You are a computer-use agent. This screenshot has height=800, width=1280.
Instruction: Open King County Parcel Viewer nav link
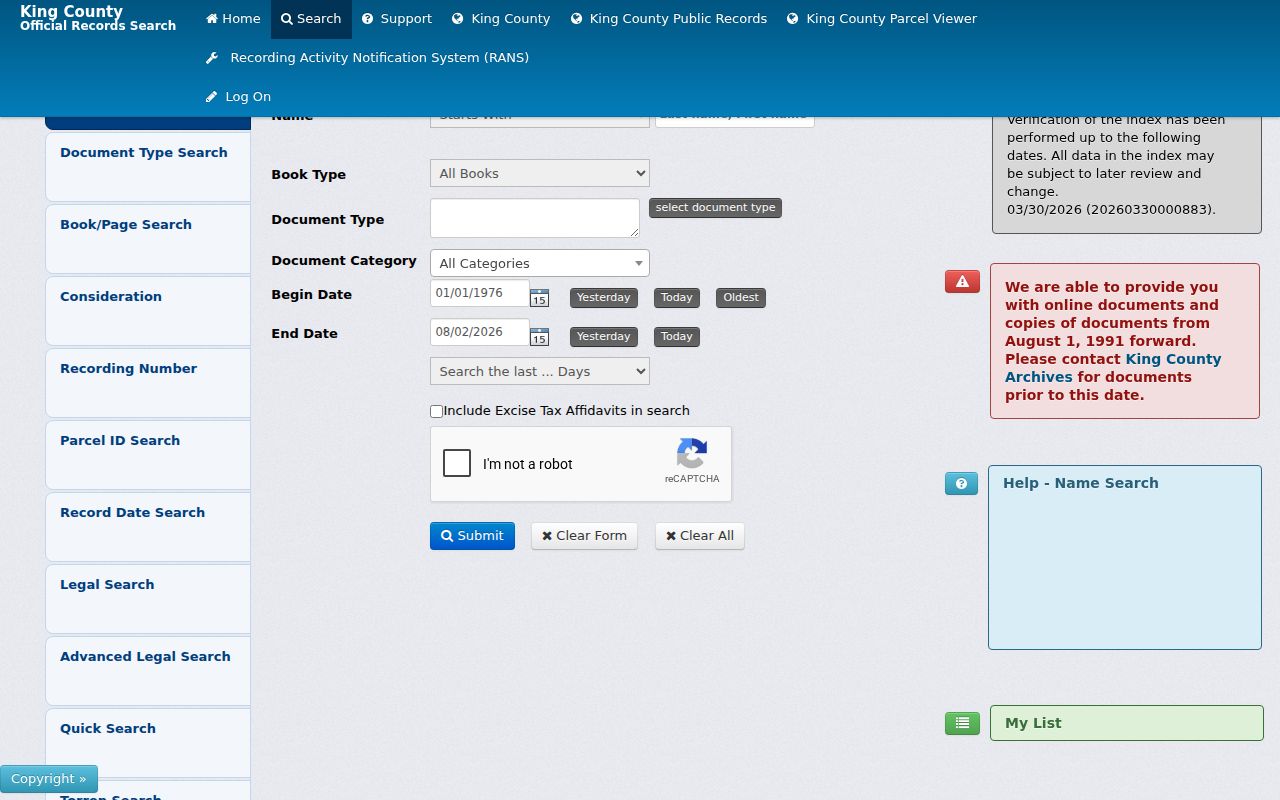(882, 19)
